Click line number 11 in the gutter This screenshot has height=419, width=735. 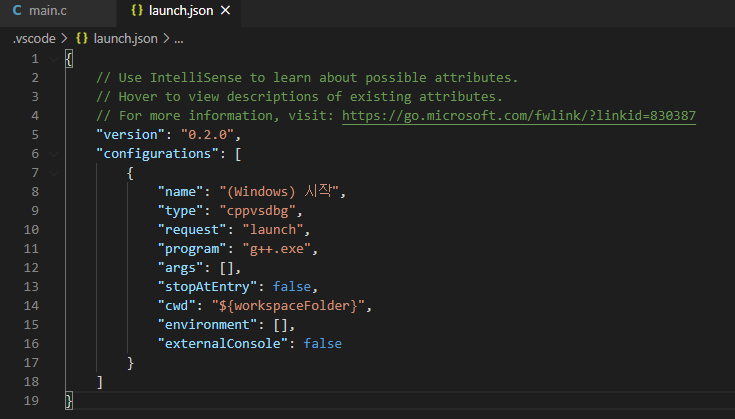tap(31, 249)
